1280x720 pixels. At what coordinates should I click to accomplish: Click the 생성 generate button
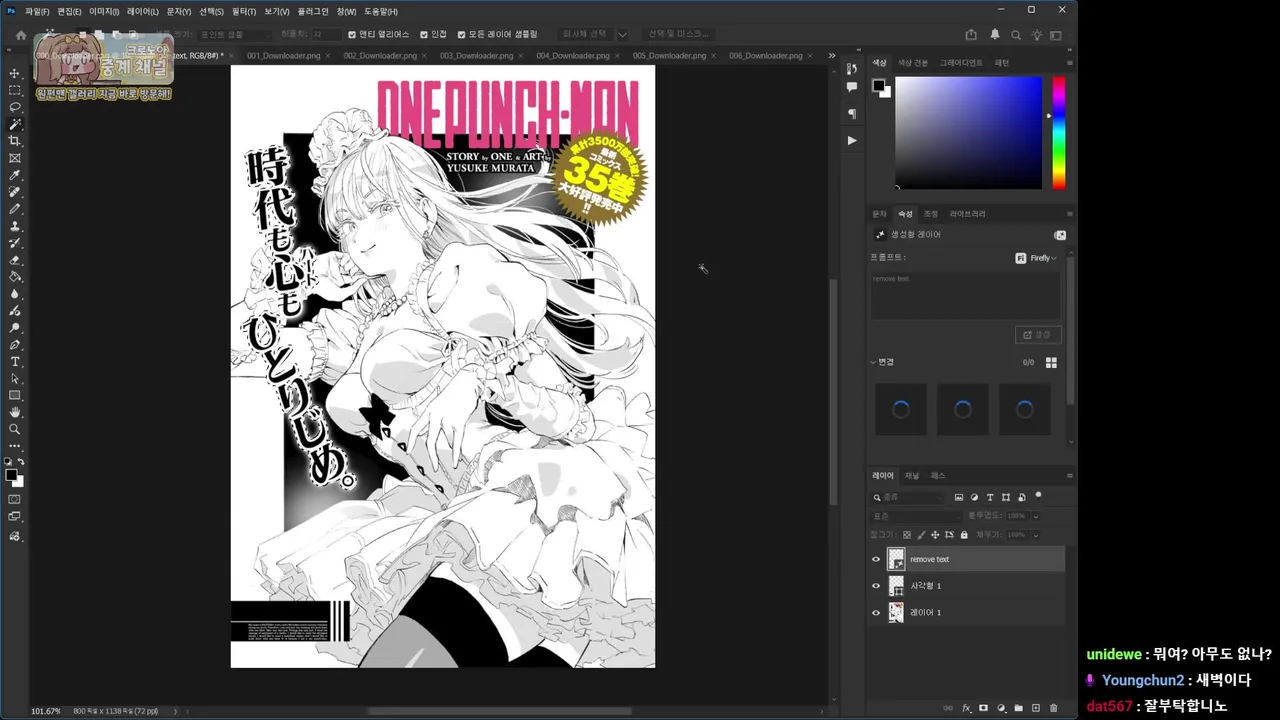point(1038,335)
